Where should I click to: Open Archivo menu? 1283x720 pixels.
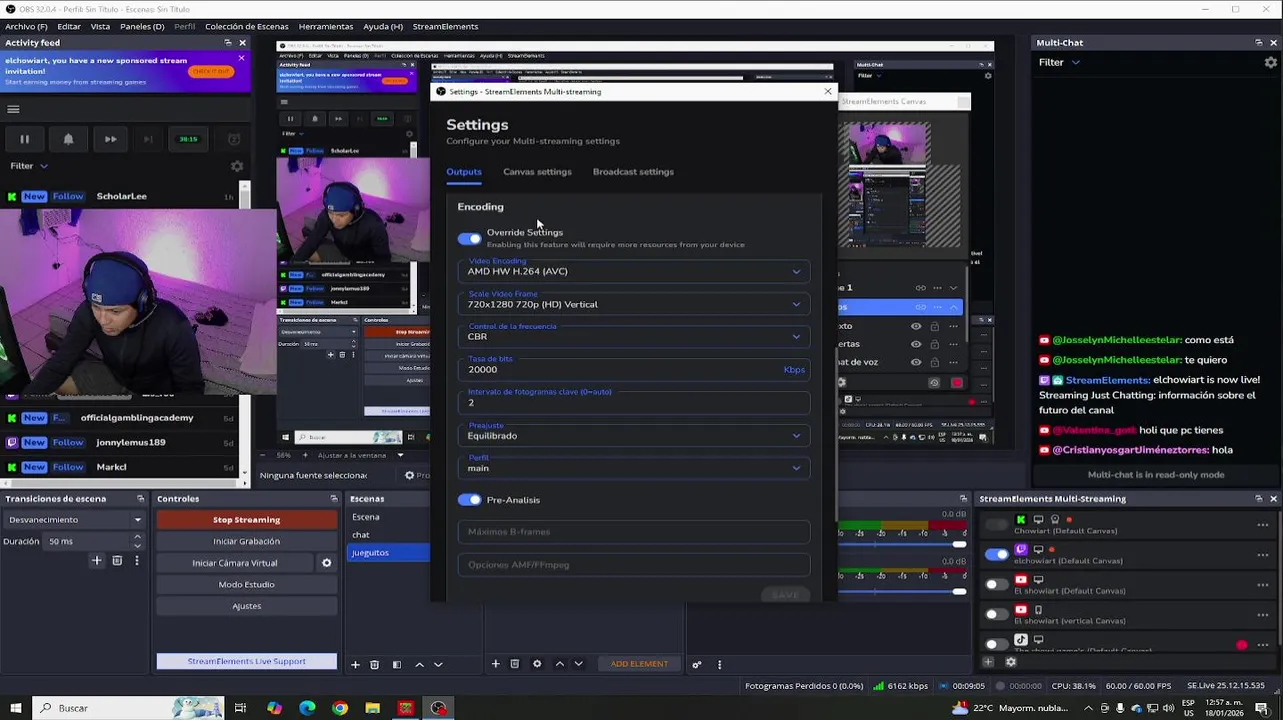26,26
